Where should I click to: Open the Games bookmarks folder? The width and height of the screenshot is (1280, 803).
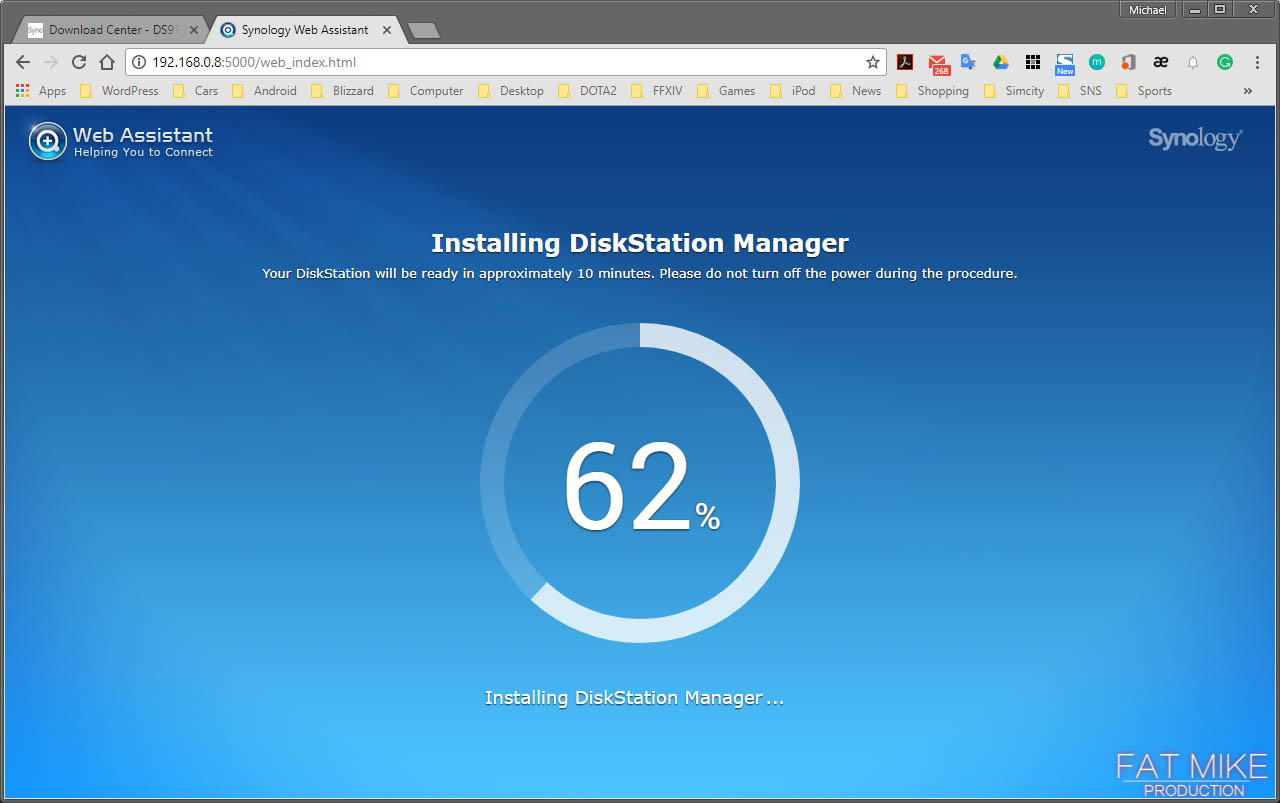click(725, 91)
